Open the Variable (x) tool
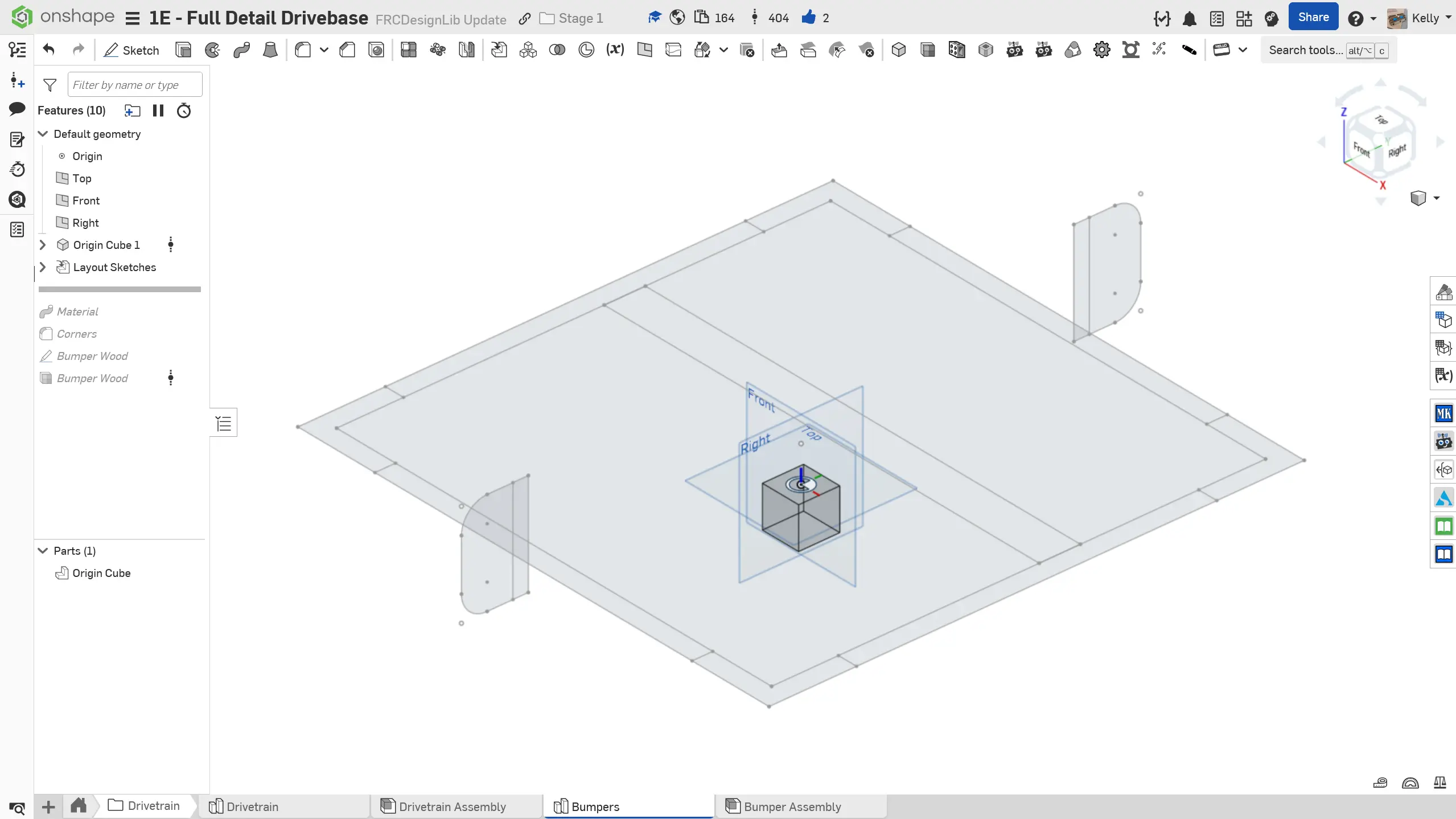The image size is (1456, 819). pyautogui.click(x=615, y=50)
